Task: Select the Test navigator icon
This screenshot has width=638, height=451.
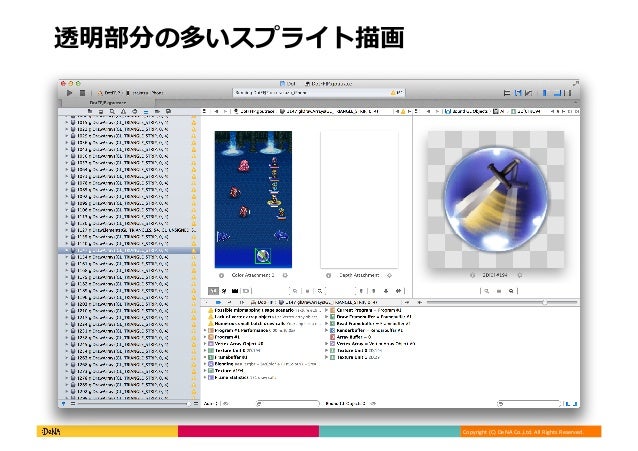Action: click(134, 111)
